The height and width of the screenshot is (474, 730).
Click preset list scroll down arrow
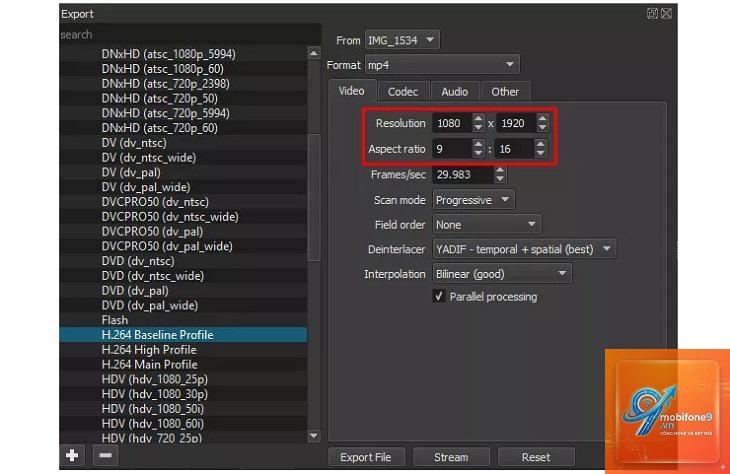(314, 436)
